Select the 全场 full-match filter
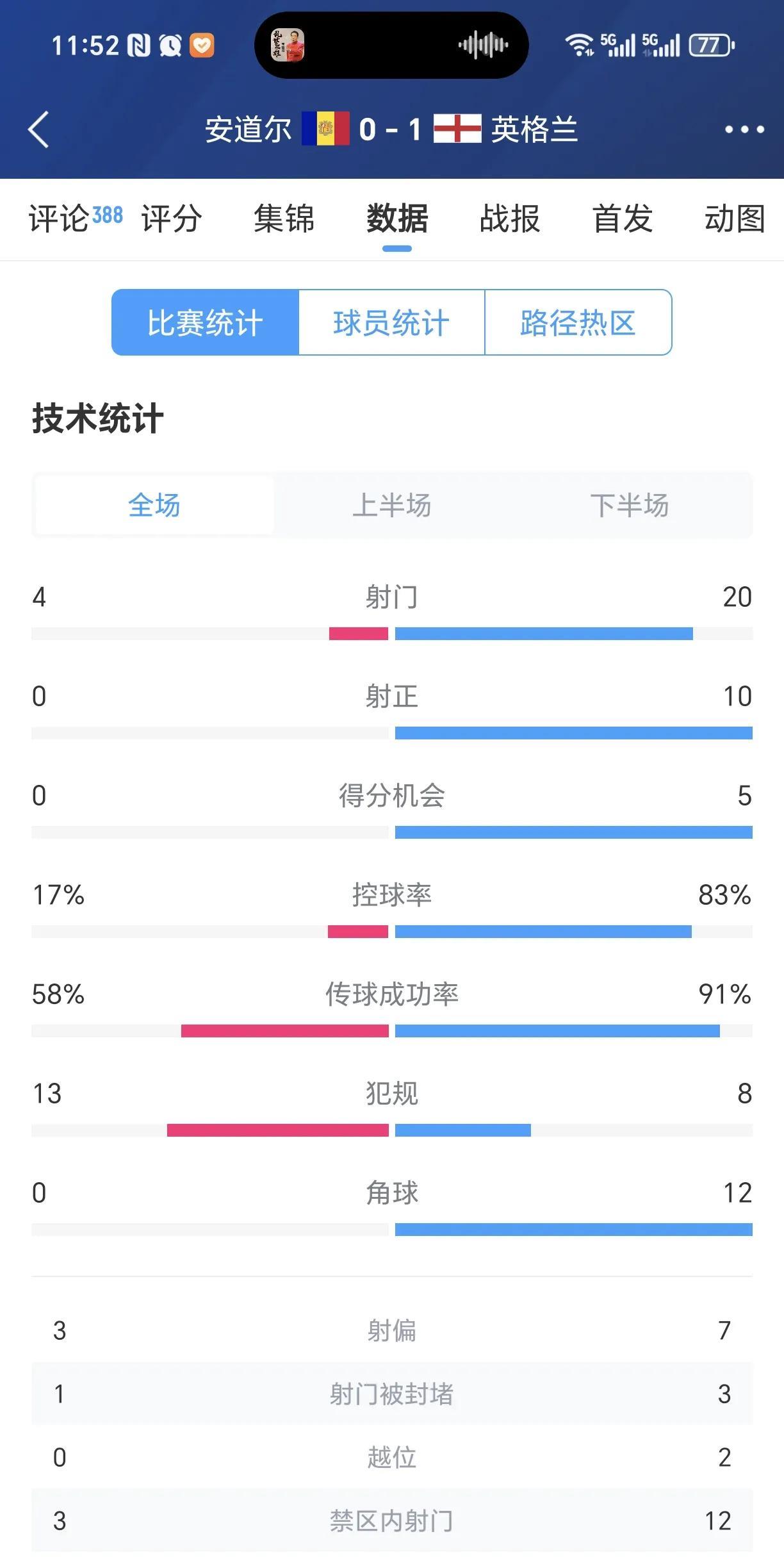784x1557 pixels. 154,505
